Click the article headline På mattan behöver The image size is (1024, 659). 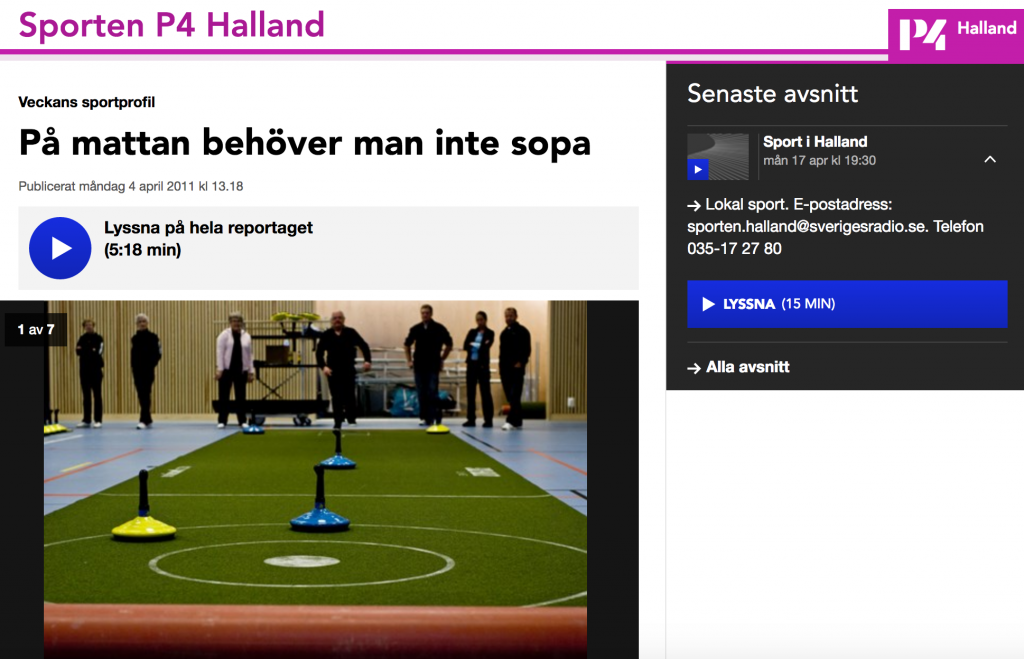[304, 143]
